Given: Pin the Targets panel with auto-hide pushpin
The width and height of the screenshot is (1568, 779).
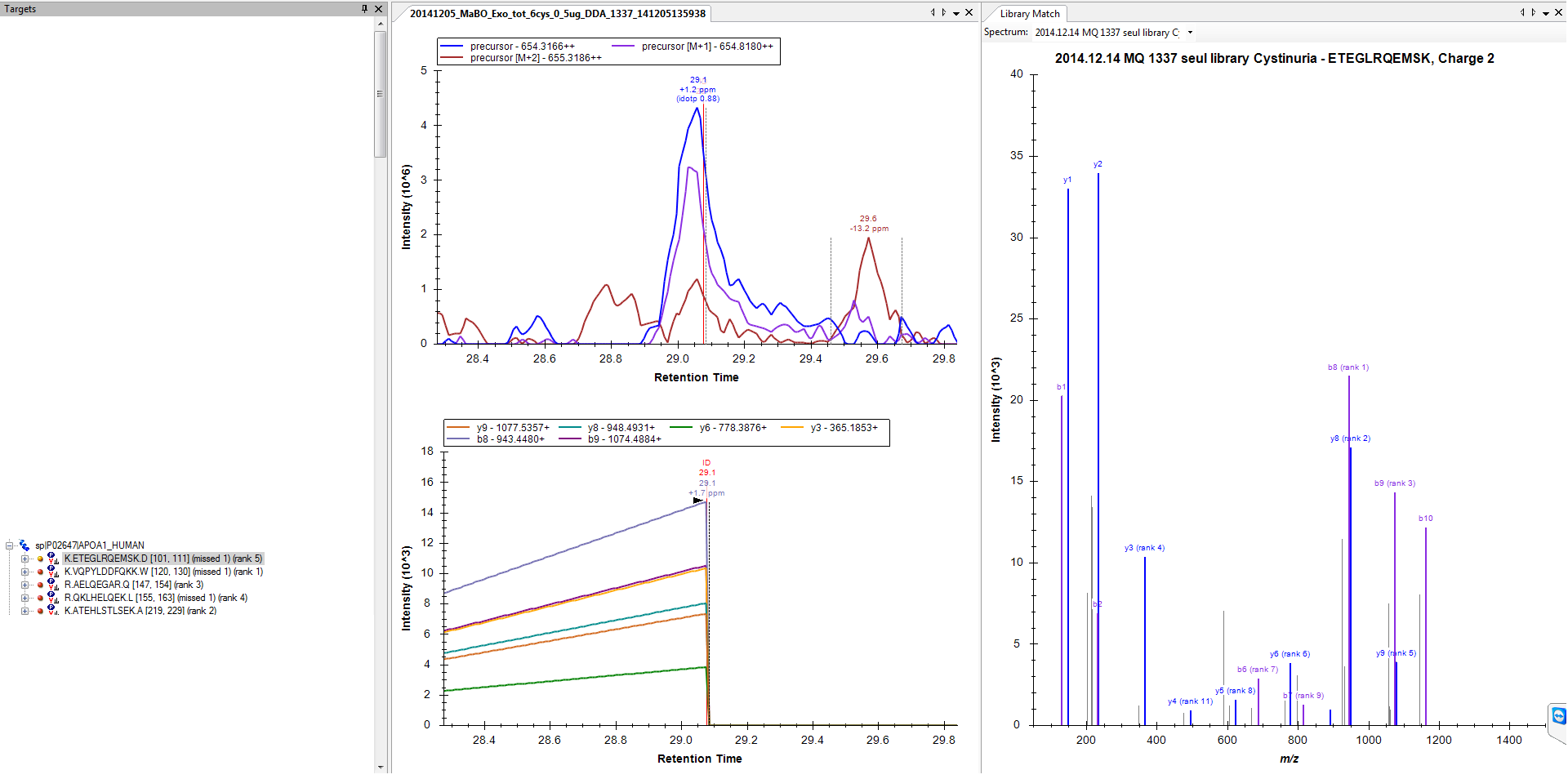Looking at the screenshot, I should (364, 9).
